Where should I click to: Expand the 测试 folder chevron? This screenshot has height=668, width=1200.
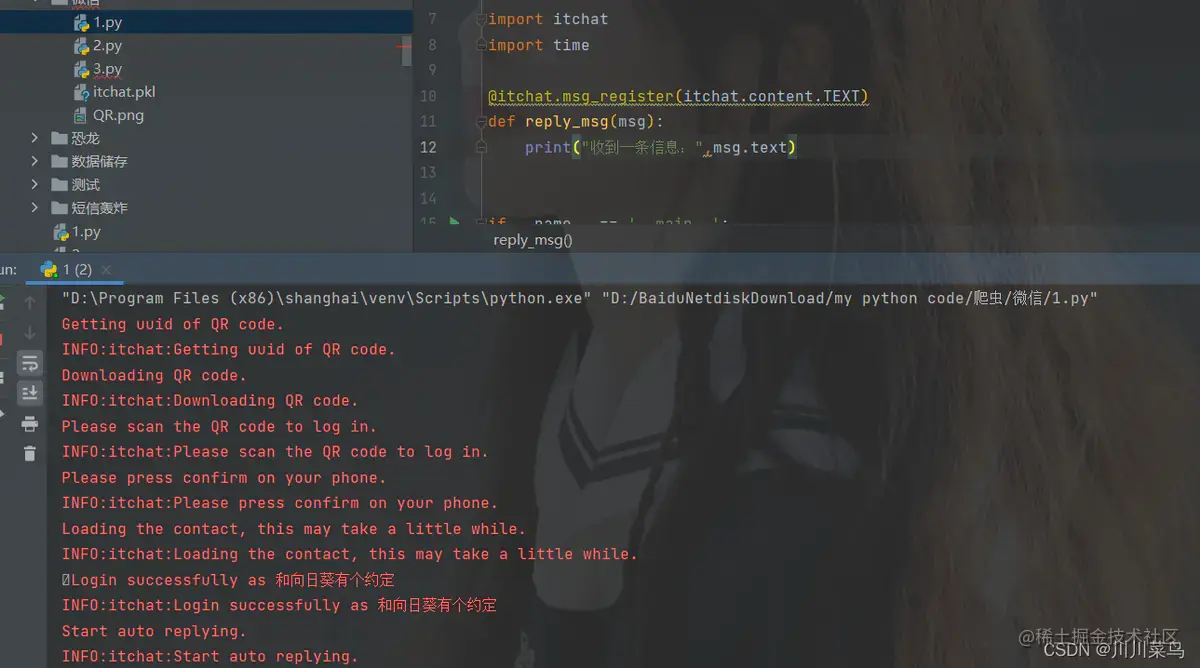coord(34,185)
